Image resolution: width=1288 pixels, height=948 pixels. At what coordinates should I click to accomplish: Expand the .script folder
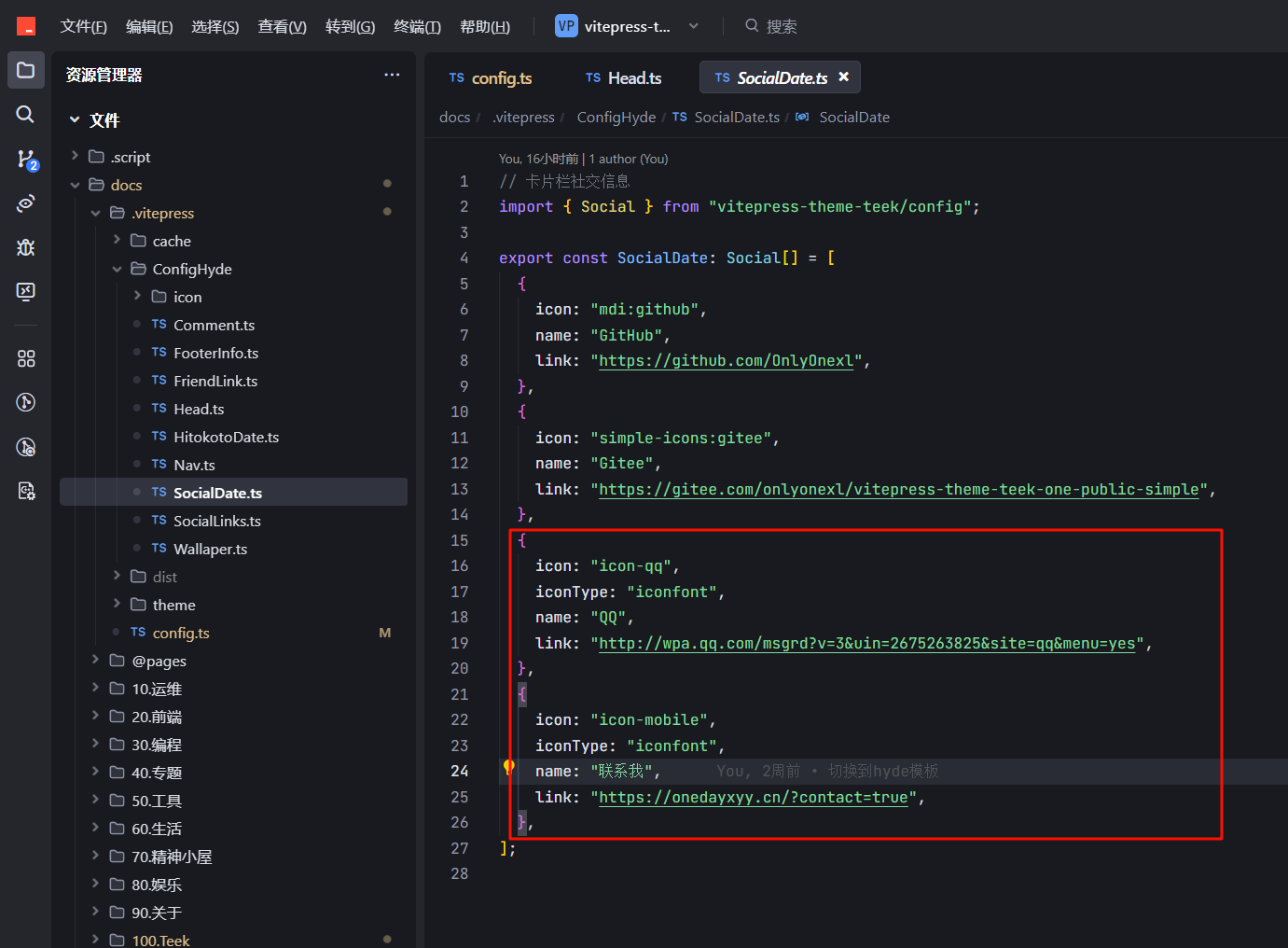coord(75,156)
